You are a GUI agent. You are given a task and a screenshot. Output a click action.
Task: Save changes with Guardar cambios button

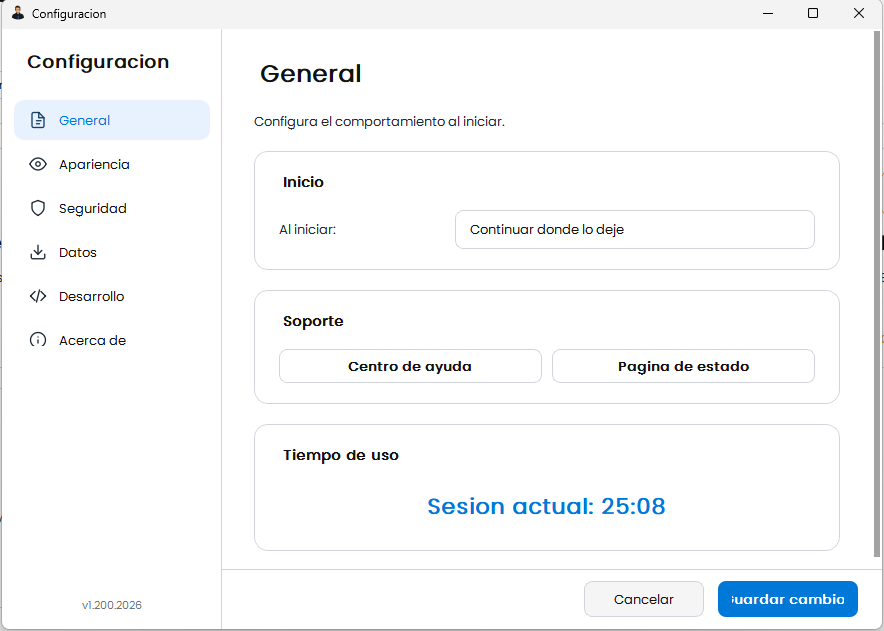tap(788, 599)
